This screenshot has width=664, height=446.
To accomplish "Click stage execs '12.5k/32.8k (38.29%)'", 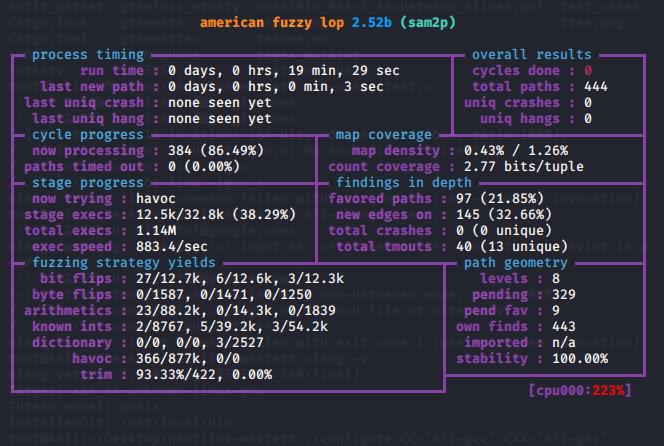I will point(216,215).
